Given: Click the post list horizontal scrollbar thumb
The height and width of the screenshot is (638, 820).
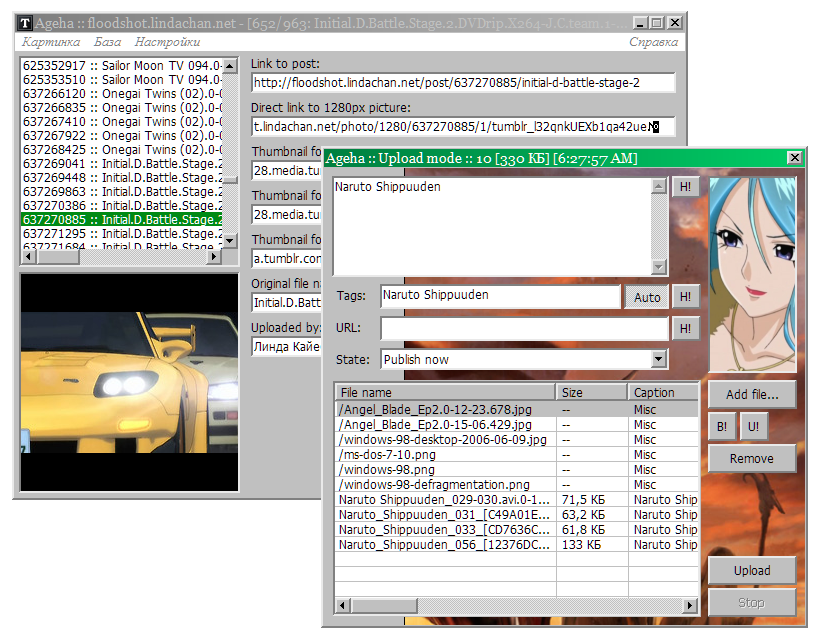Looking at the screenshot, I should pyautogui.click(x=58, y=257).
